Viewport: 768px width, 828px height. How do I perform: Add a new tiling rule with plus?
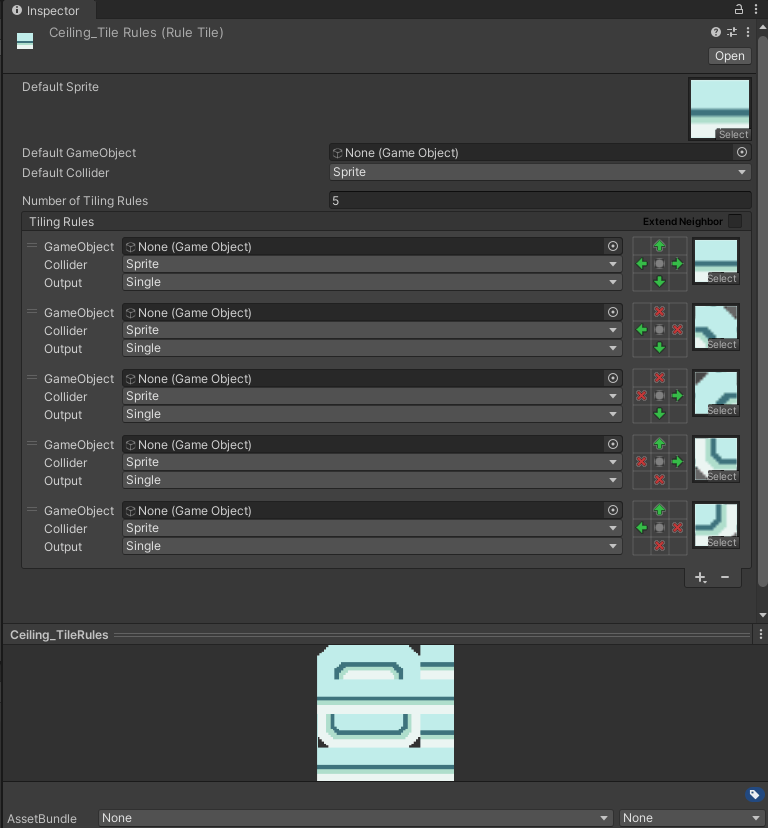[700, 577]
